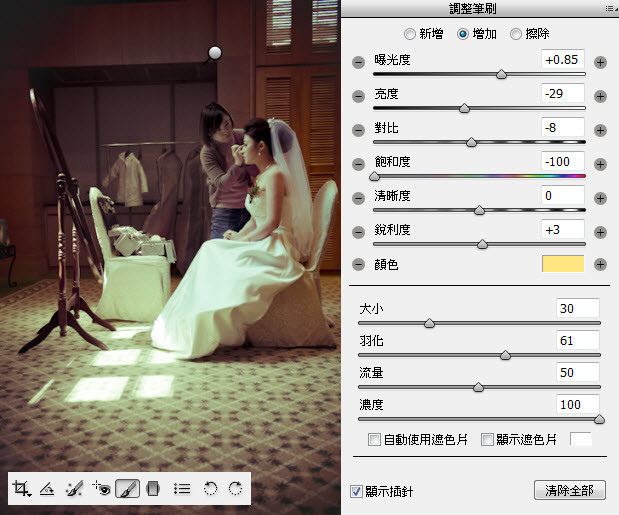
Task: Click the 亮度 value field -29
Action: coord(563,94)
